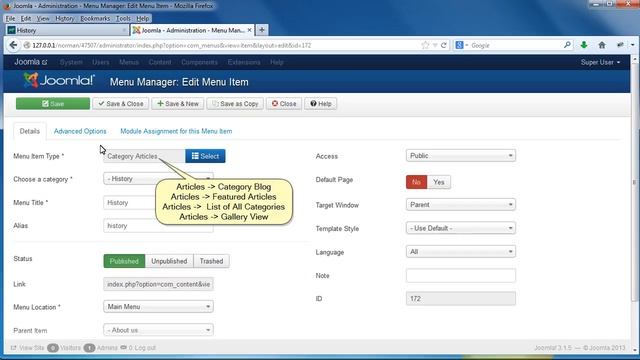This screenshot has height=360, width=640.
Task: Open Firefox History menu
Action: click(64, 18)
